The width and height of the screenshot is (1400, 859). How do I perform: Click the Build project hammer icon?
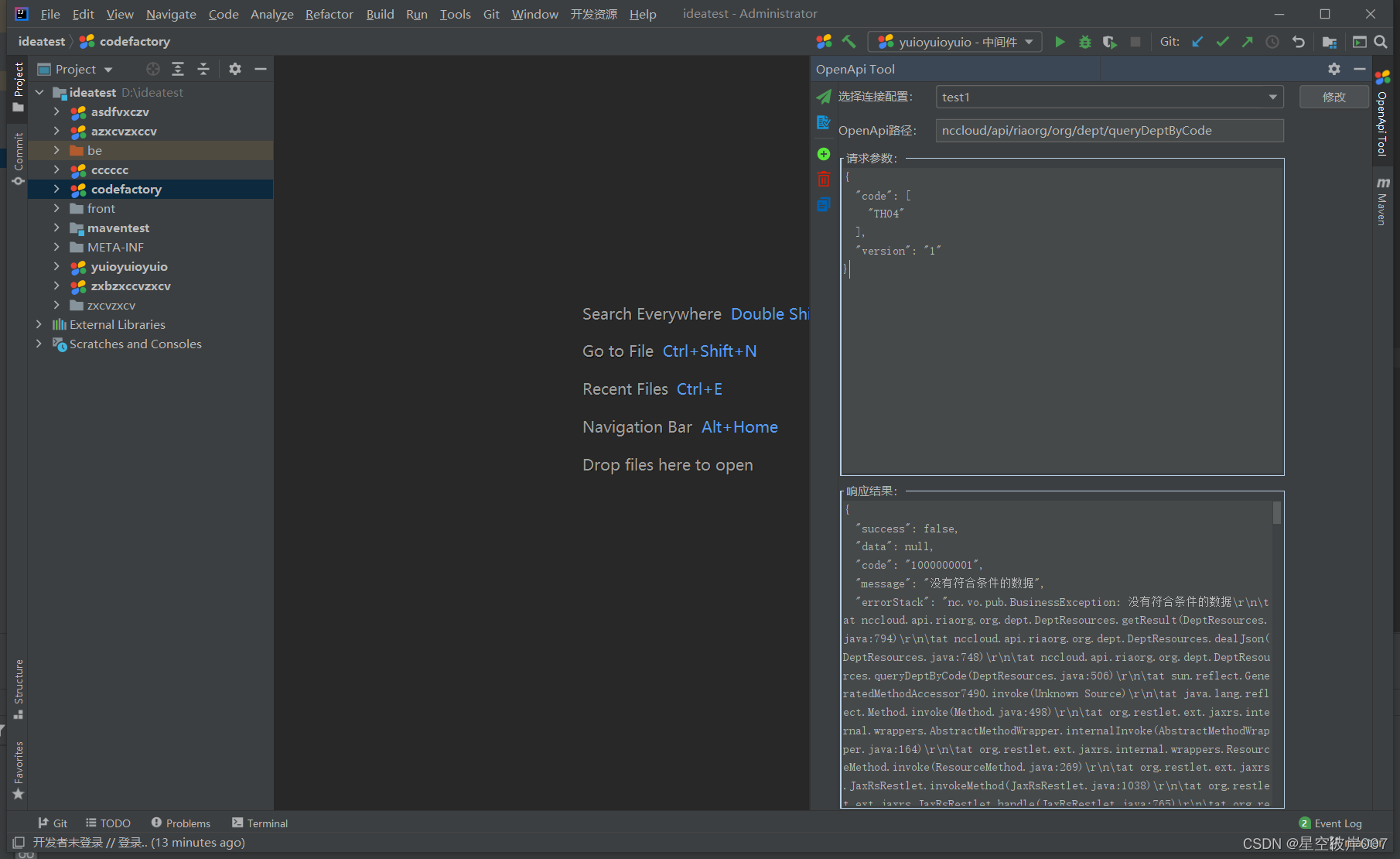[849, 42]
